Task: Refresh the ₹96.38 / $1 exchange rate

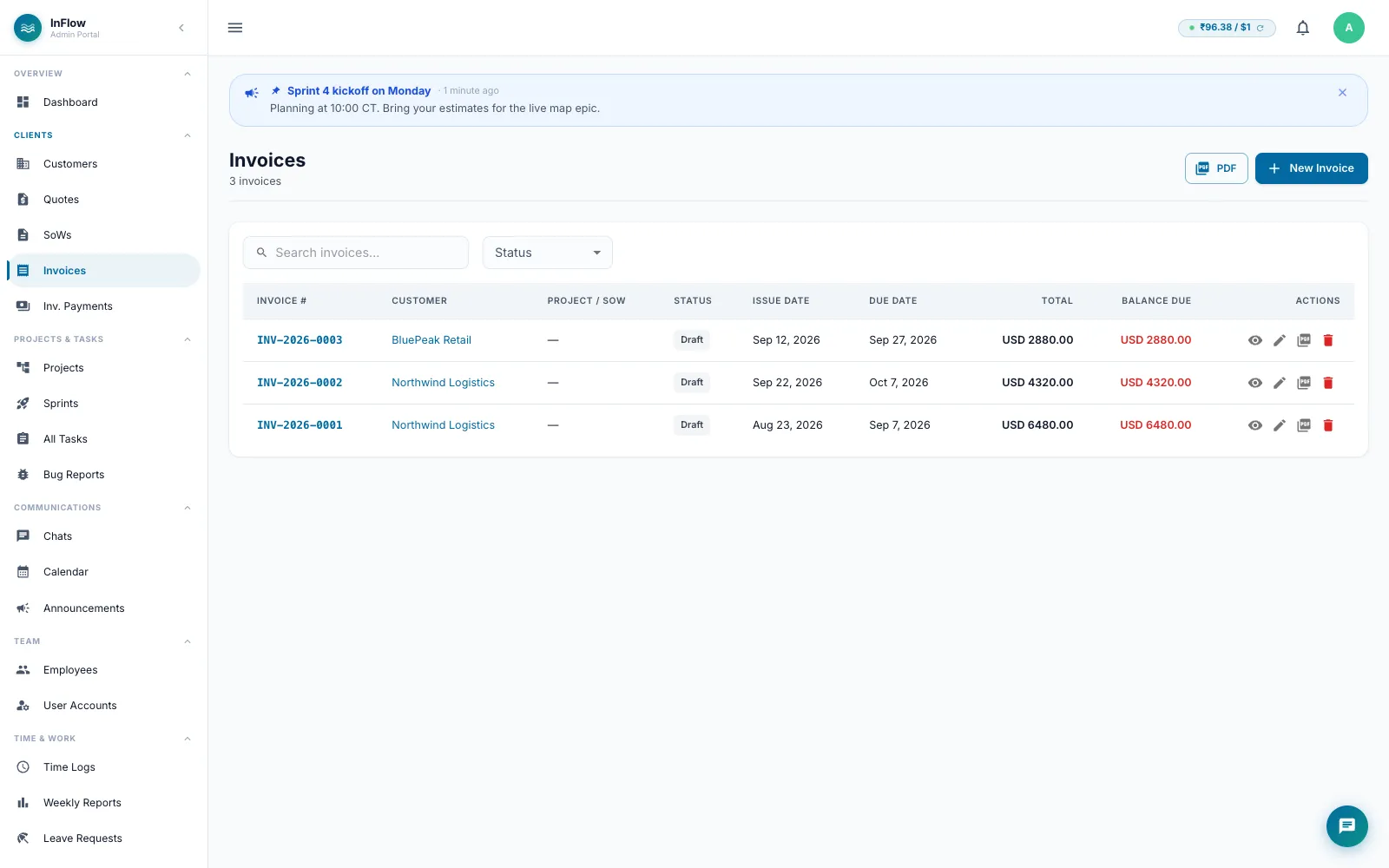Action: coord(1261,28)
